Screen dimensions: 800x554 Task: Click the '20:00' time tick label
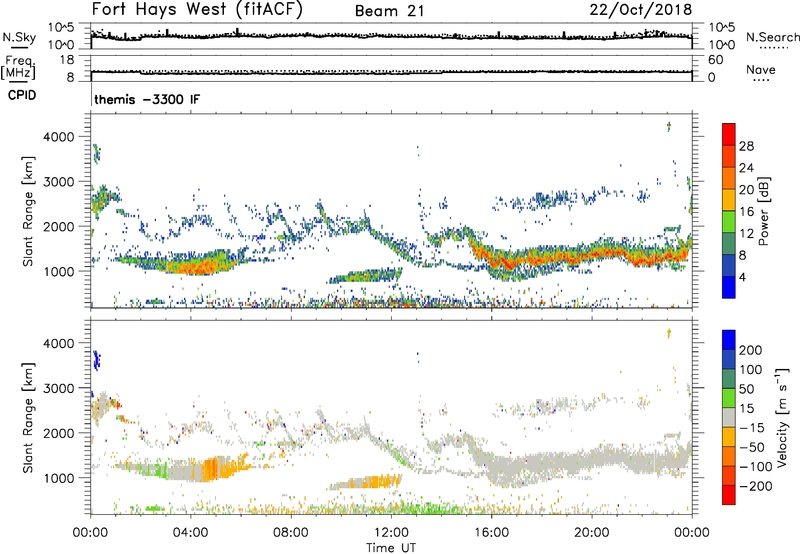tap(591, 533)
